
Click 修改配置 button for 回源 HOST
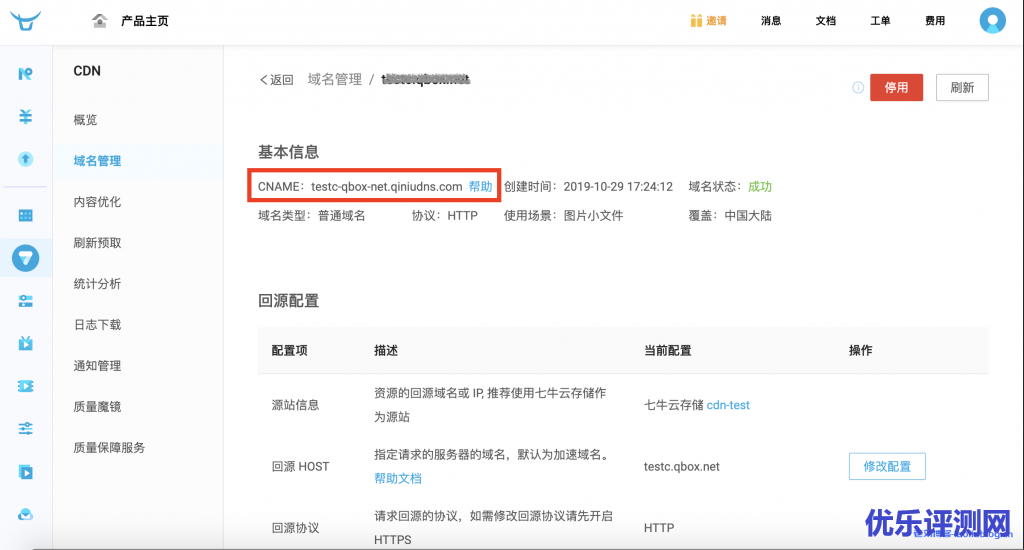pyautogui.click(x=887, y=466)
